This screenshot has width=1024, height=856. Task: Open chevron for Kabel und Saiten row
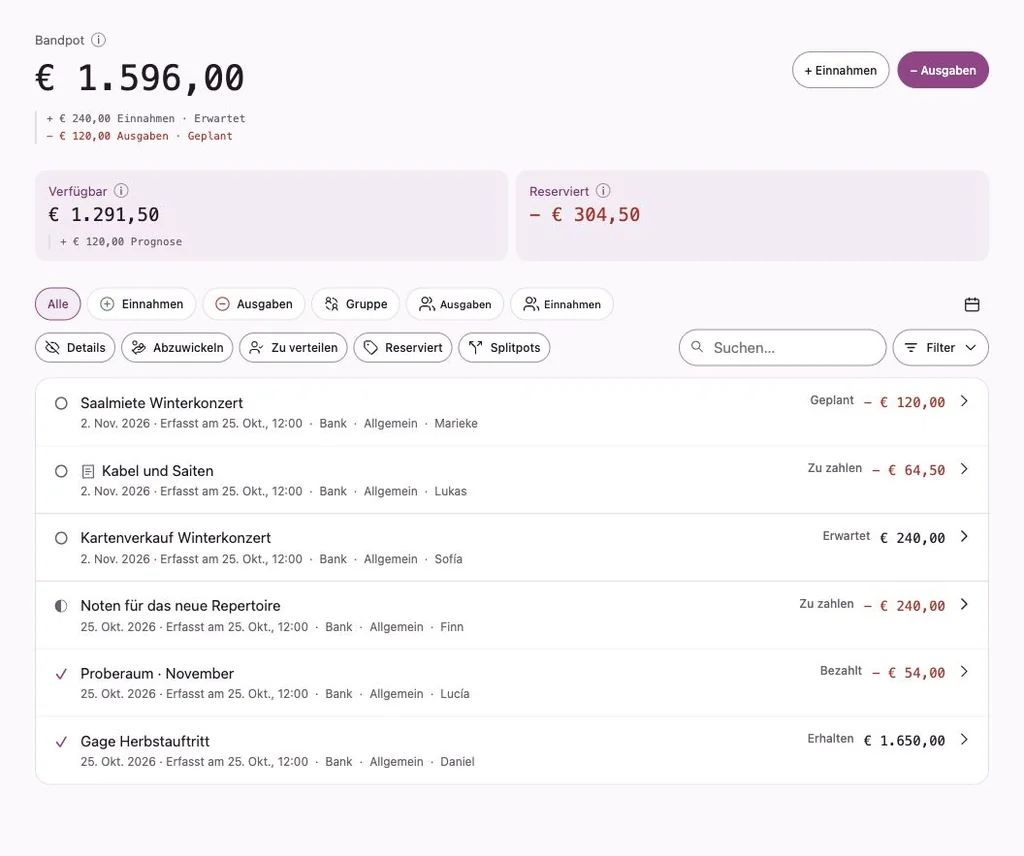coord(965,469)
